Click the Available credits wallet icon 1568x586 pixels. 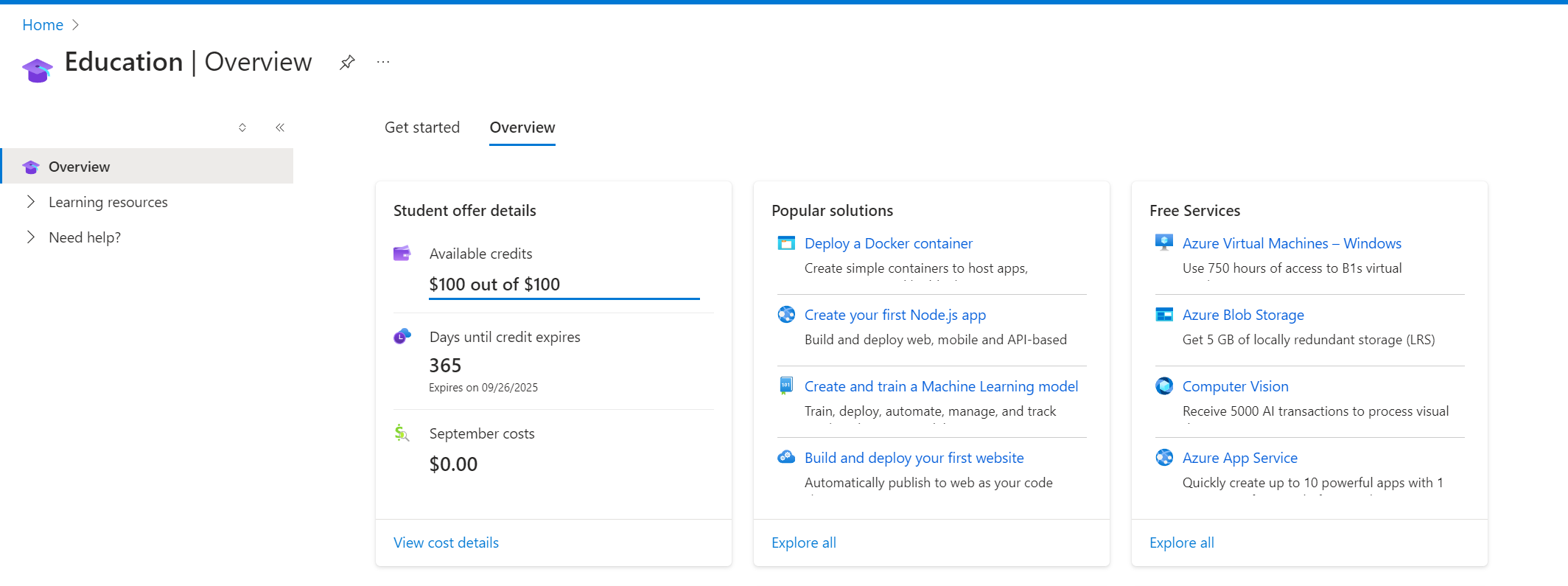coord(402,254)
